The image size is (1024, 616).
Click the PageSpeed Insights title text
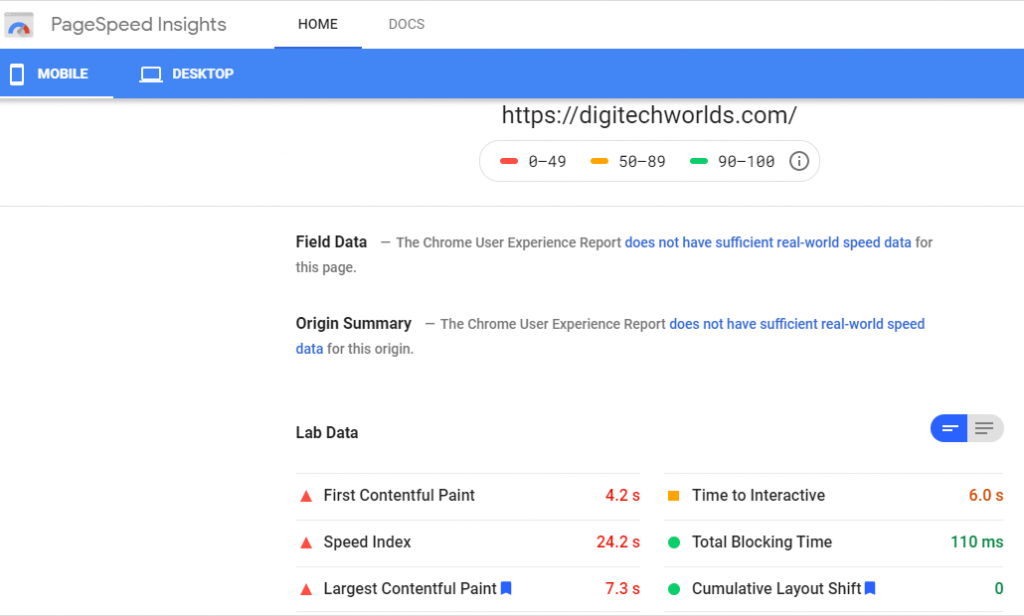138,25
